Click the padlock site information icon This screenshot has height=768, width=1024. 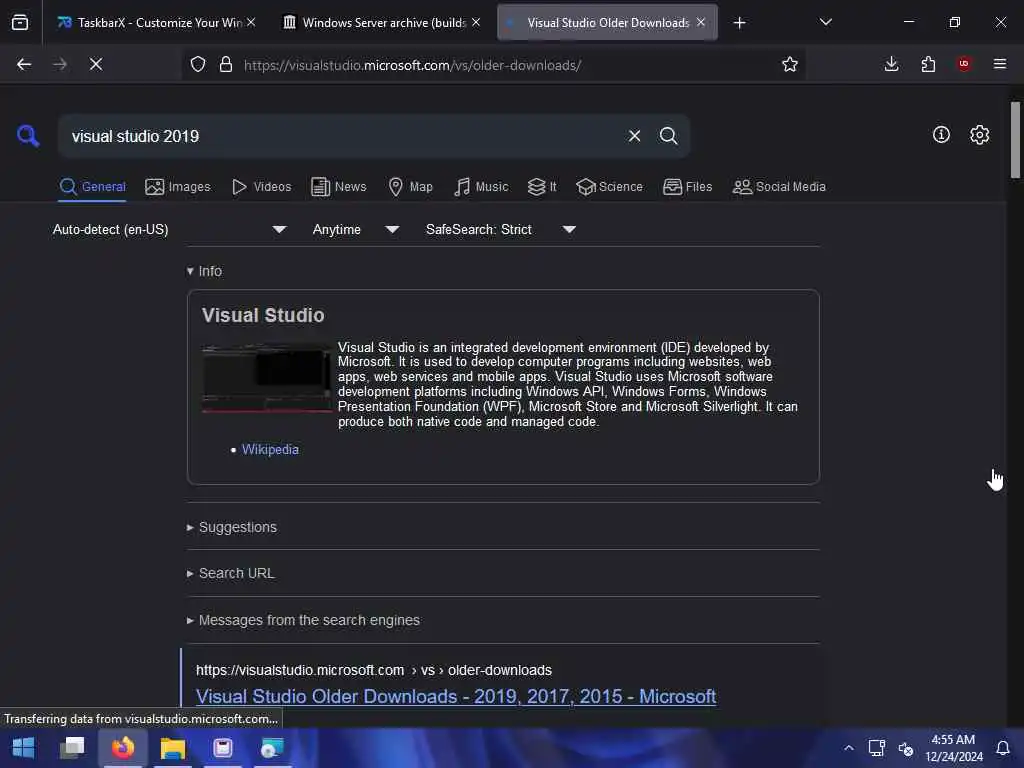click(x=226, y=65)
